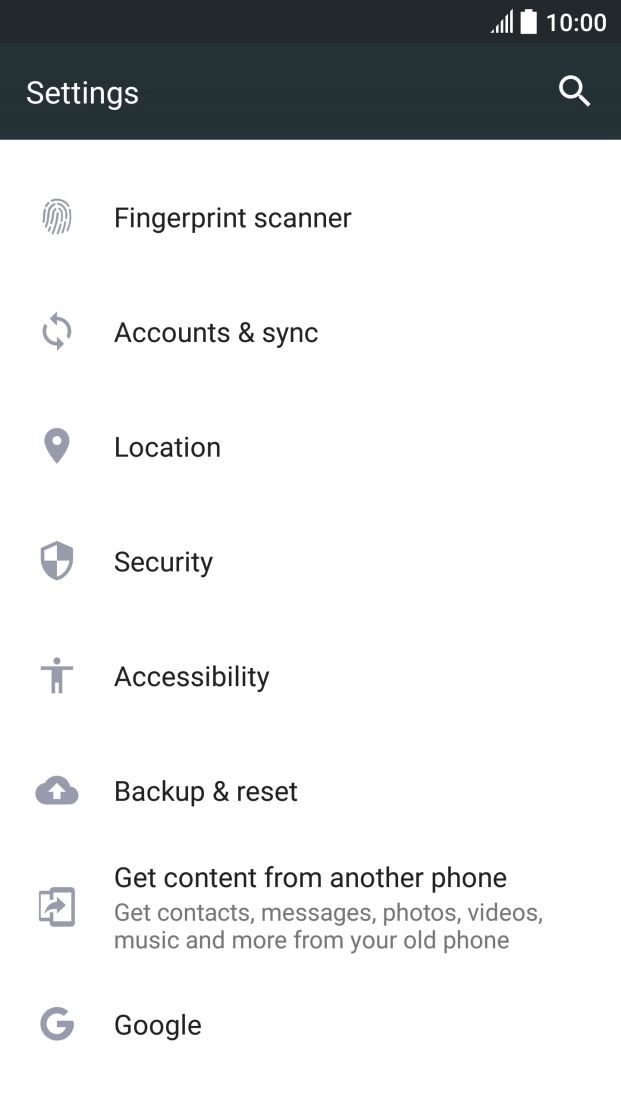Tap the battery icon in status bar
The width and height of the screenshot is (621, 1104).
528,22
